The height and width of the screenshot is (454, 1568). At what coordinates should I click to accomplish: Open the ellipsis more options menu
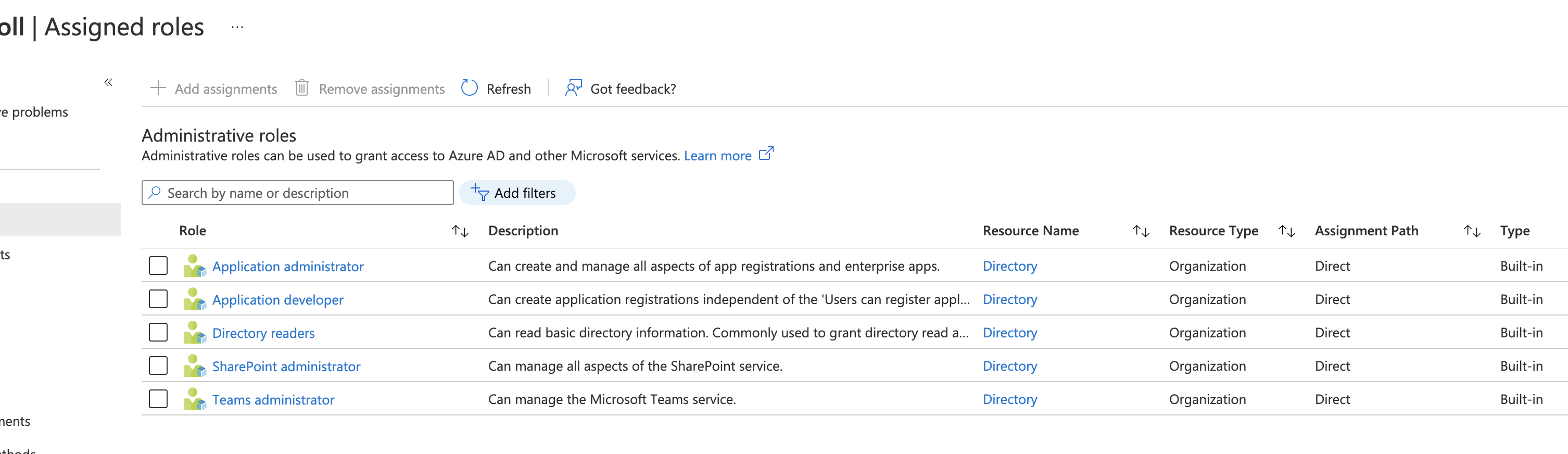click(x=237, y=27)
